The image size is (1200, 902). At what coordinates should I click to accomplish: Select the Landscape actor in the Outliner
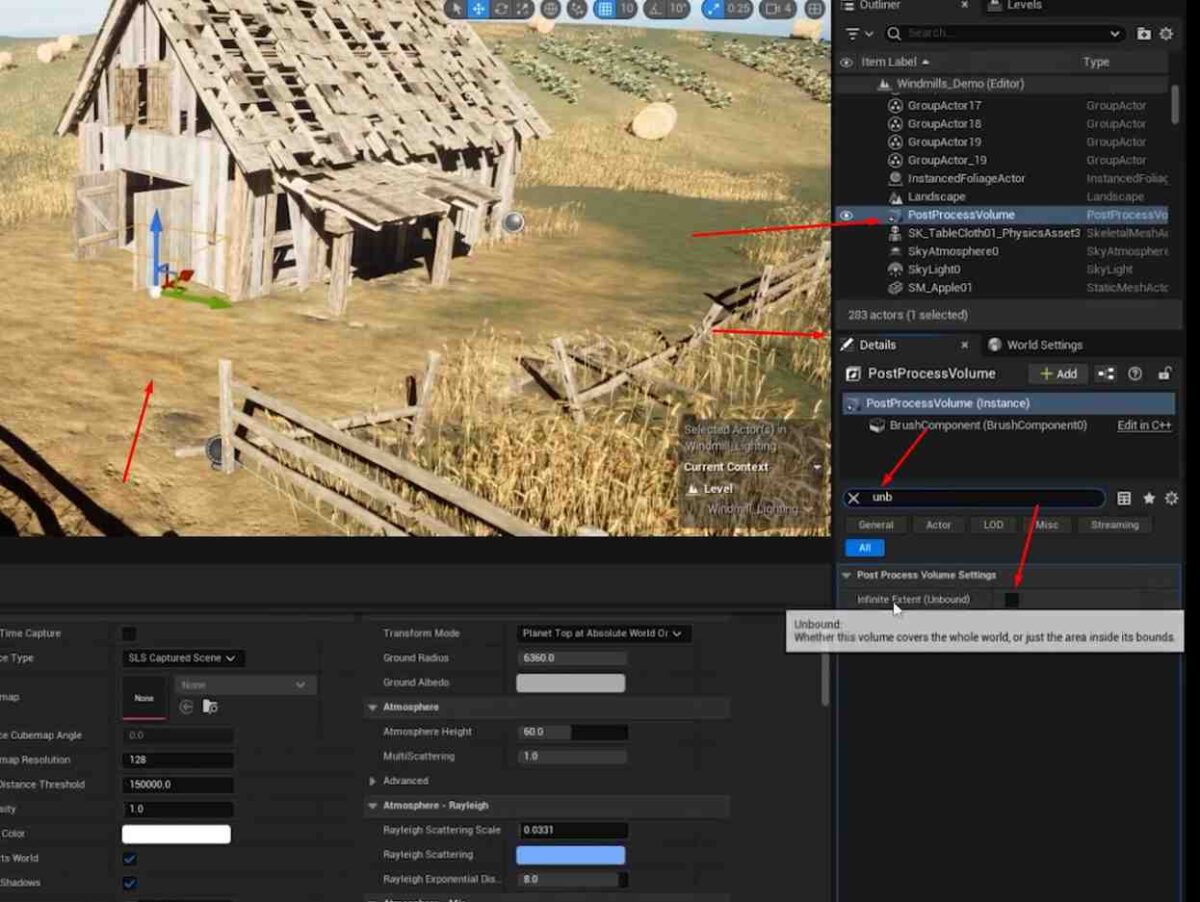934,196
